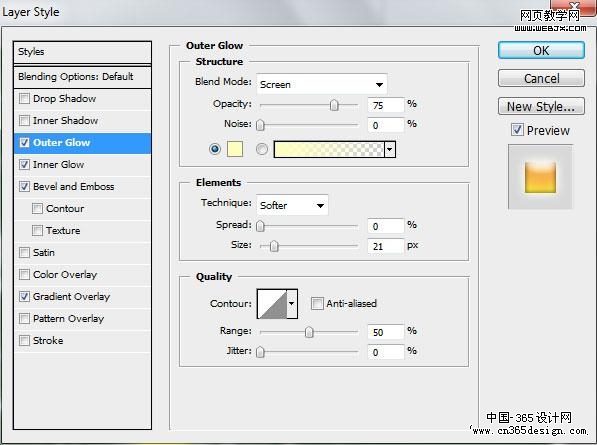Open the Blend Mode dropdown
Image resolution: width=597 pixels, height=445 pixels.
[x=322, y=84]
